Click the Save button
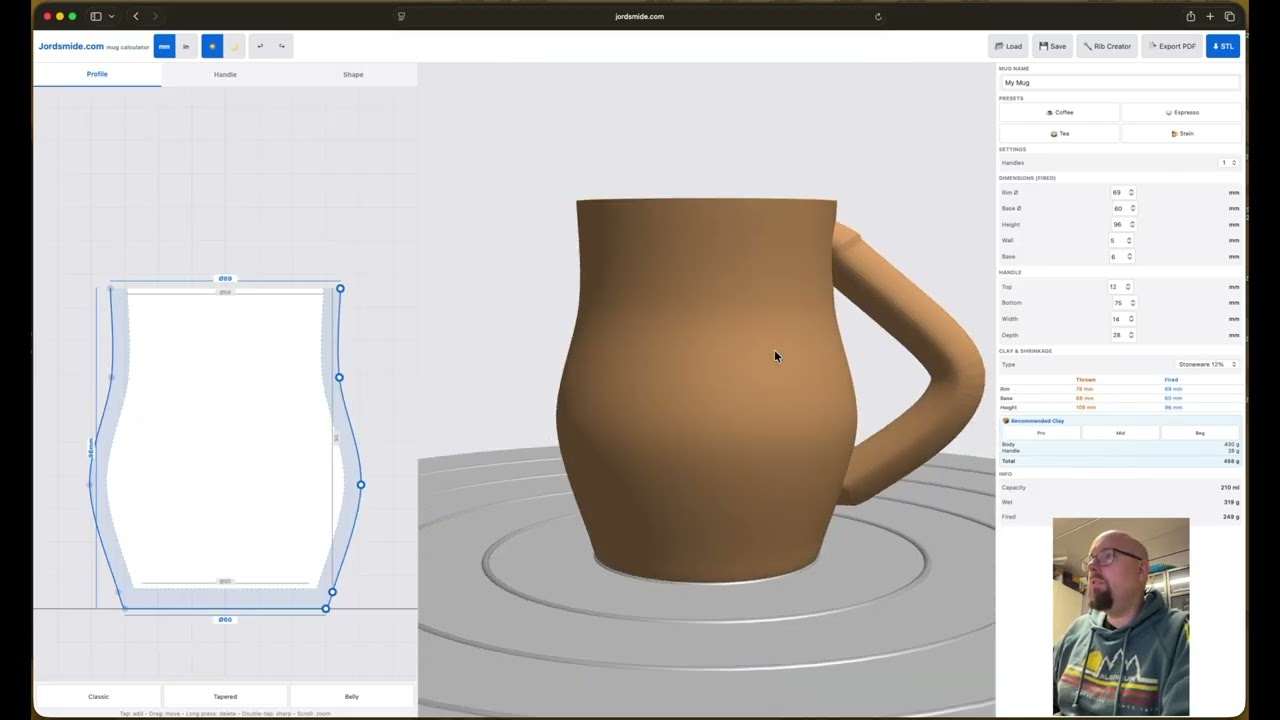 tap(1052, 46)
